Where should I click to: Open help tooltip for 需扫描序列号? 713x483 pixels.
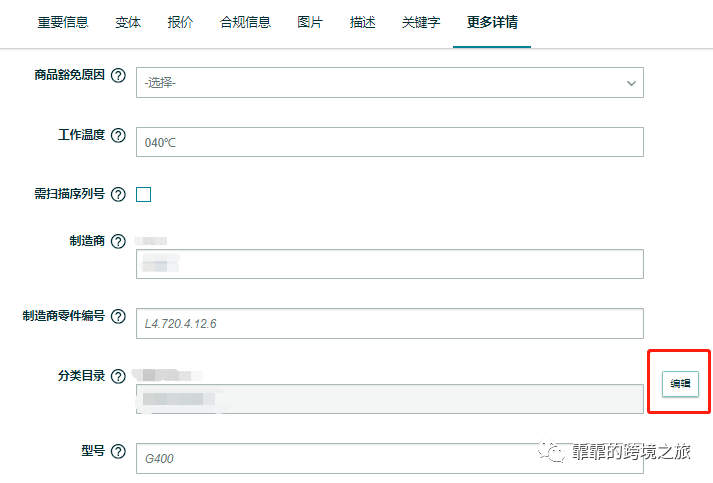(x=118, y=194)
